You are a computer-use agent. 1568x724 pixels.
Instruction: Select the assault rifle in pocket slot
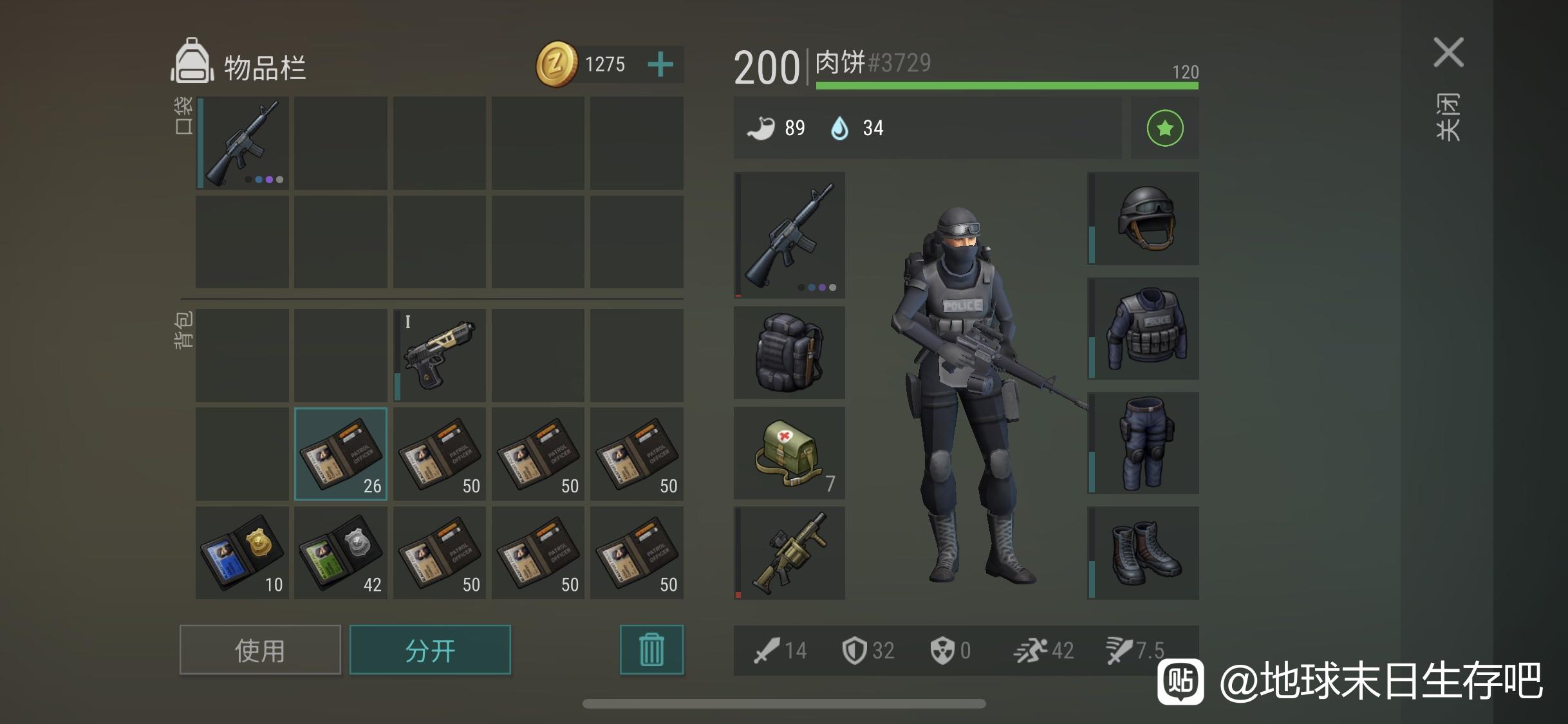tap(243, 143)
